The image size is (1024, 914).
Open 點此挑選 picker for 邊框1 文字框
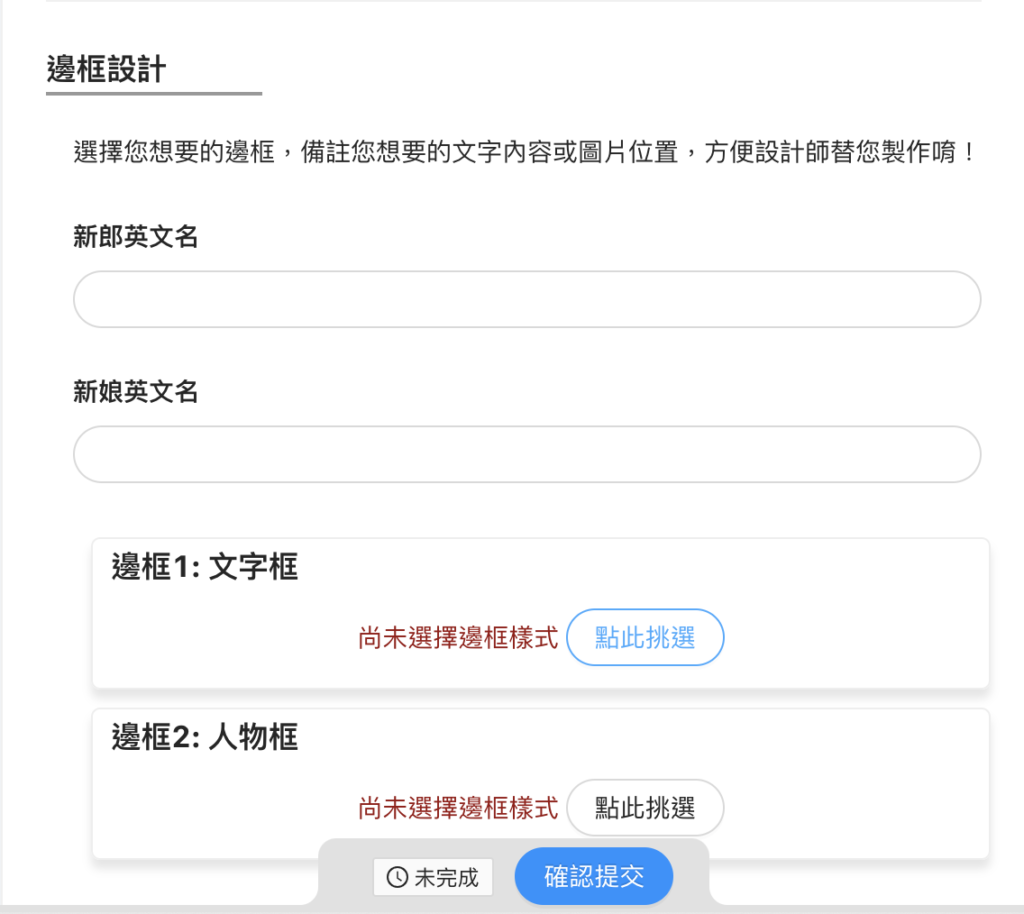(645, 637)
